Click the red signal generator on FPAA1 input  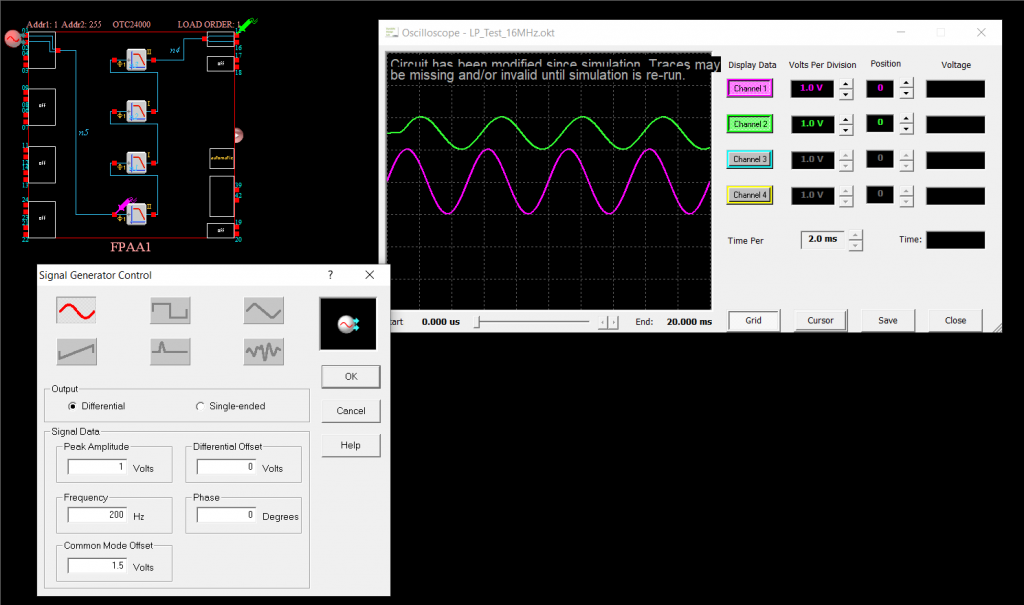(13, 39)
